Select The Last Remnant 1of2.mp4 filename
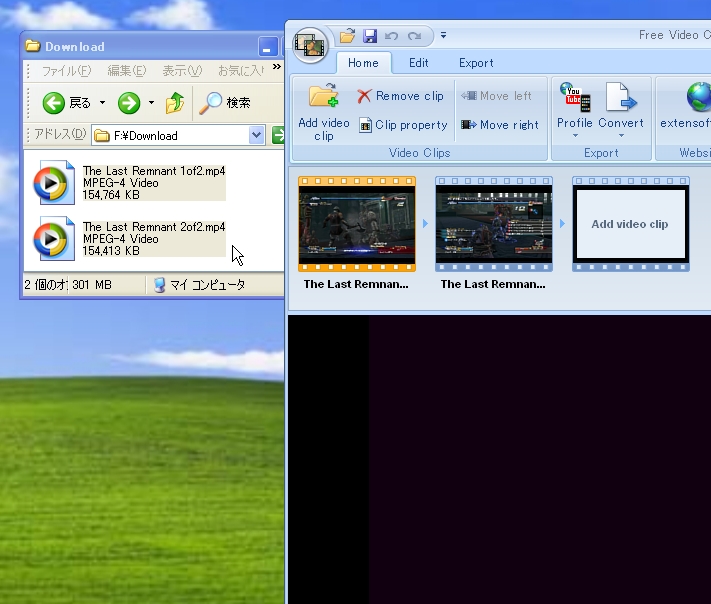The height and width of the screenshot is (604, 711). [x=154, y=171]
